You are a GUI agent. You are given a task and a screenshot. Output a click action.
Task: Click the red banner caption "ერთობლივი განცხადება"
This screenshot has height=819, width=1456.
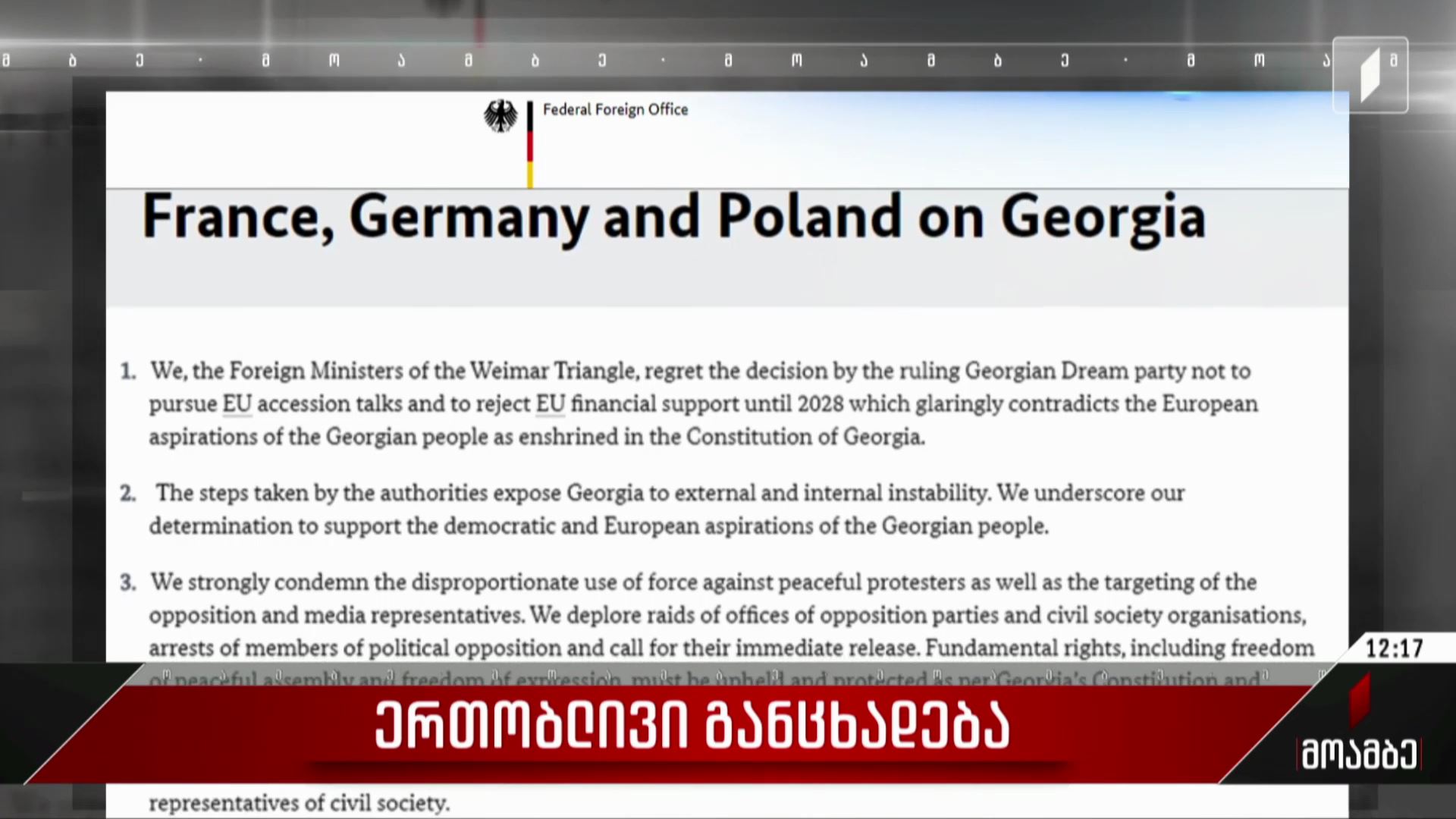pyautogui.click(x=692, y=727)
